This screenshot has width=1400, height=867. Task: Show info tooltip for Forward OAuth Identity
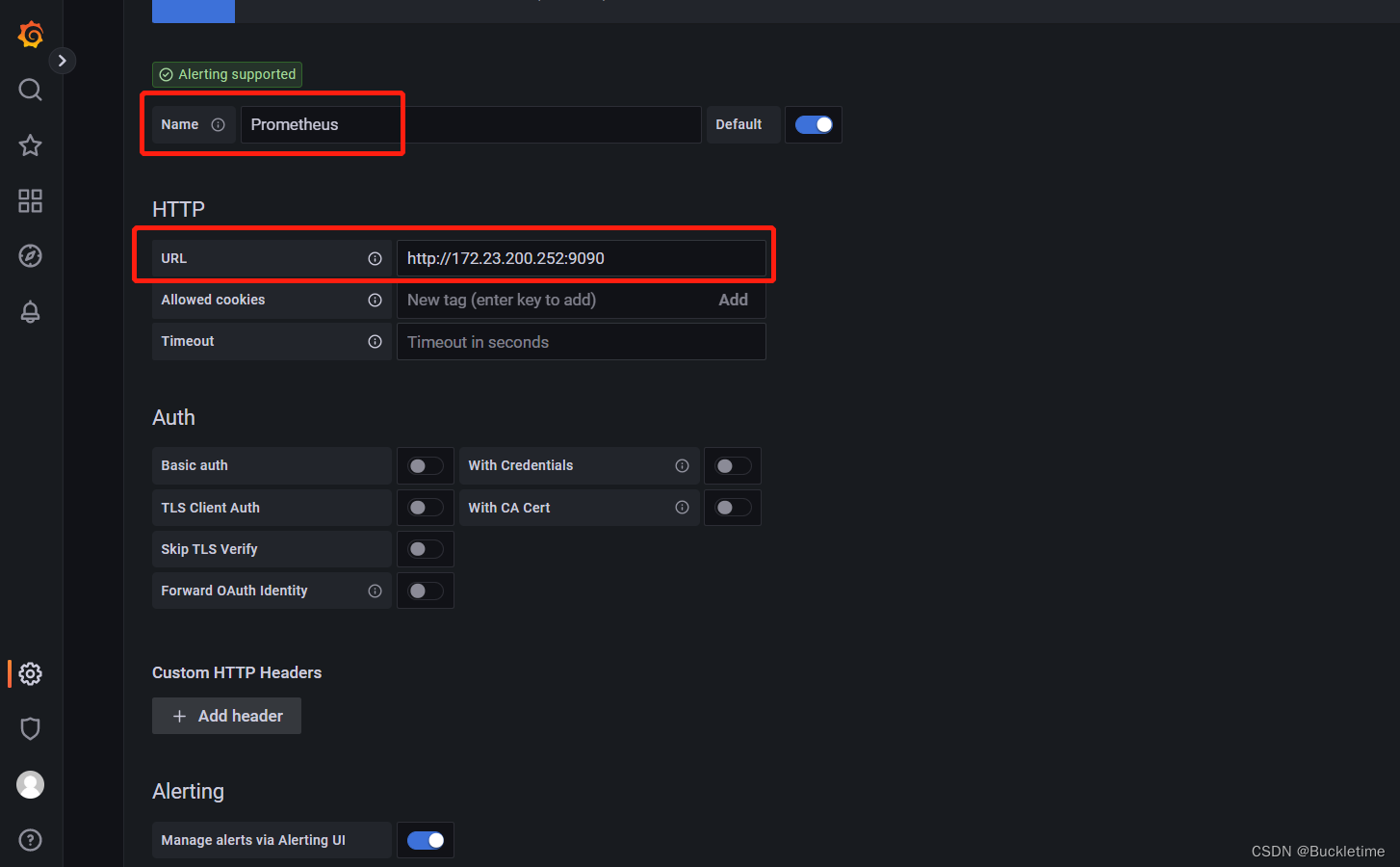tap(376, 591)
